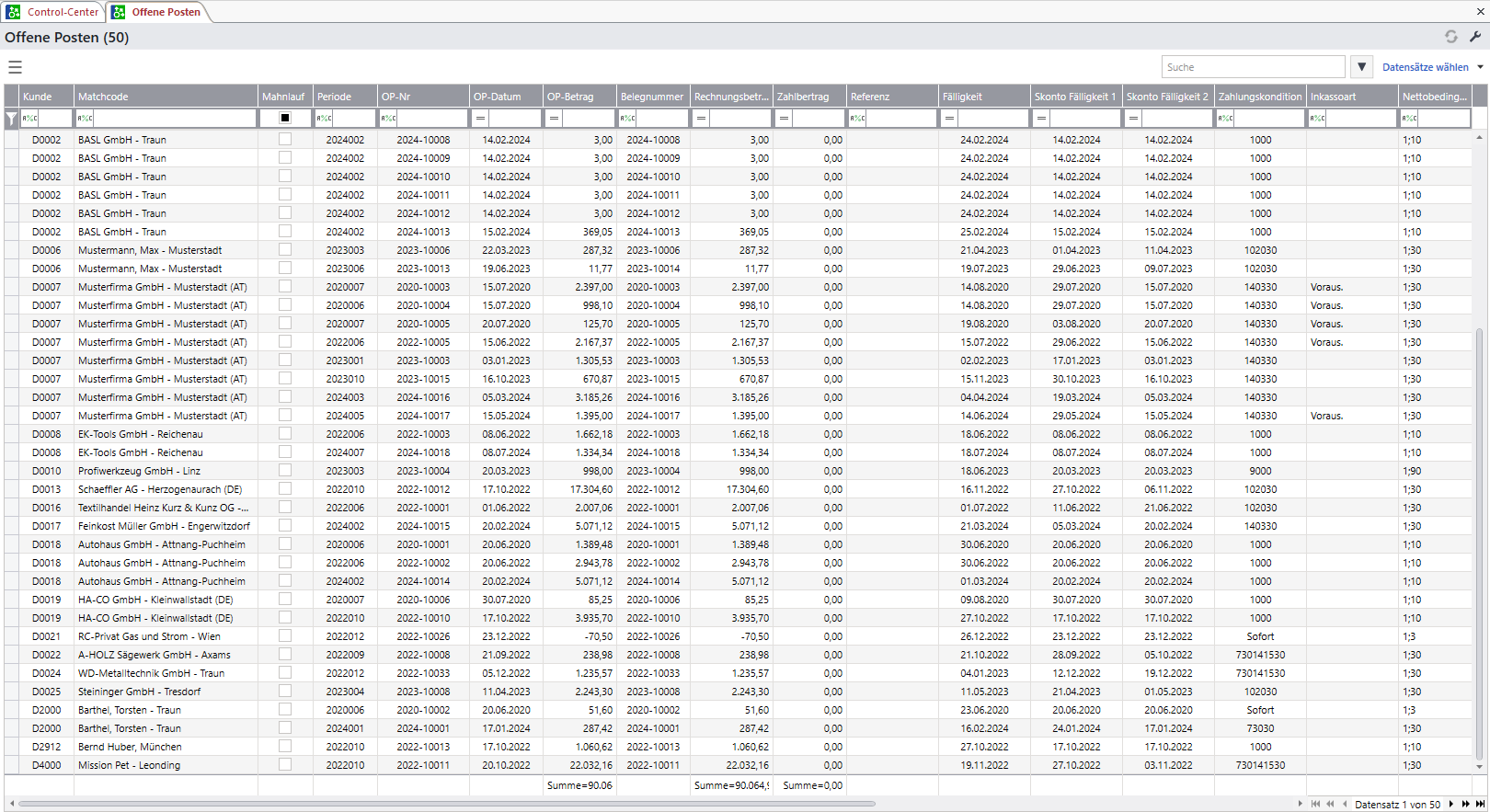Open the search options dropdown arrow
Image resolution: width=1490 pixels, height=812 pixels.
(x=1361, y=67)
